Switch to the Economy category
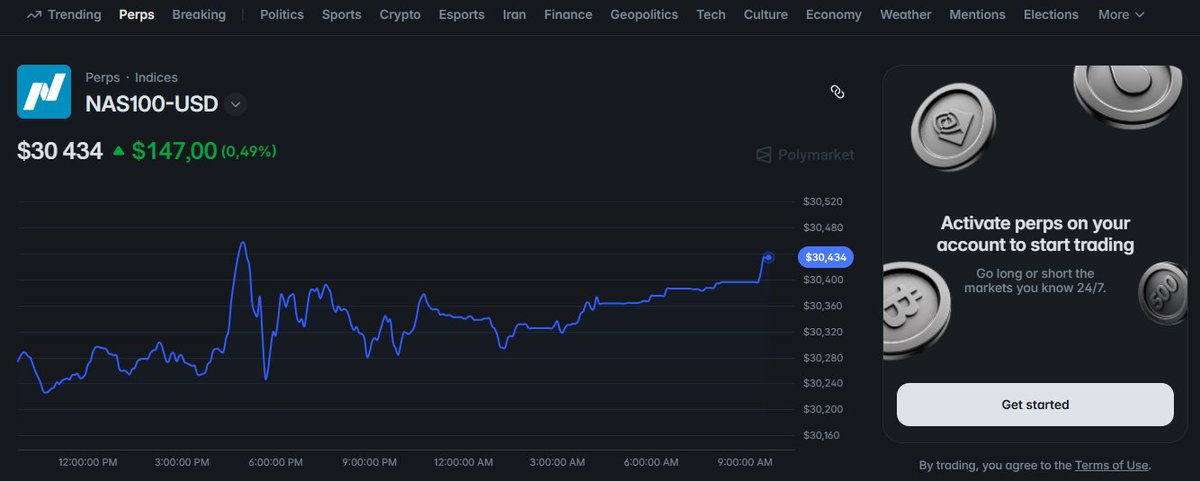 pyautogui.click(x=834, y=15)
